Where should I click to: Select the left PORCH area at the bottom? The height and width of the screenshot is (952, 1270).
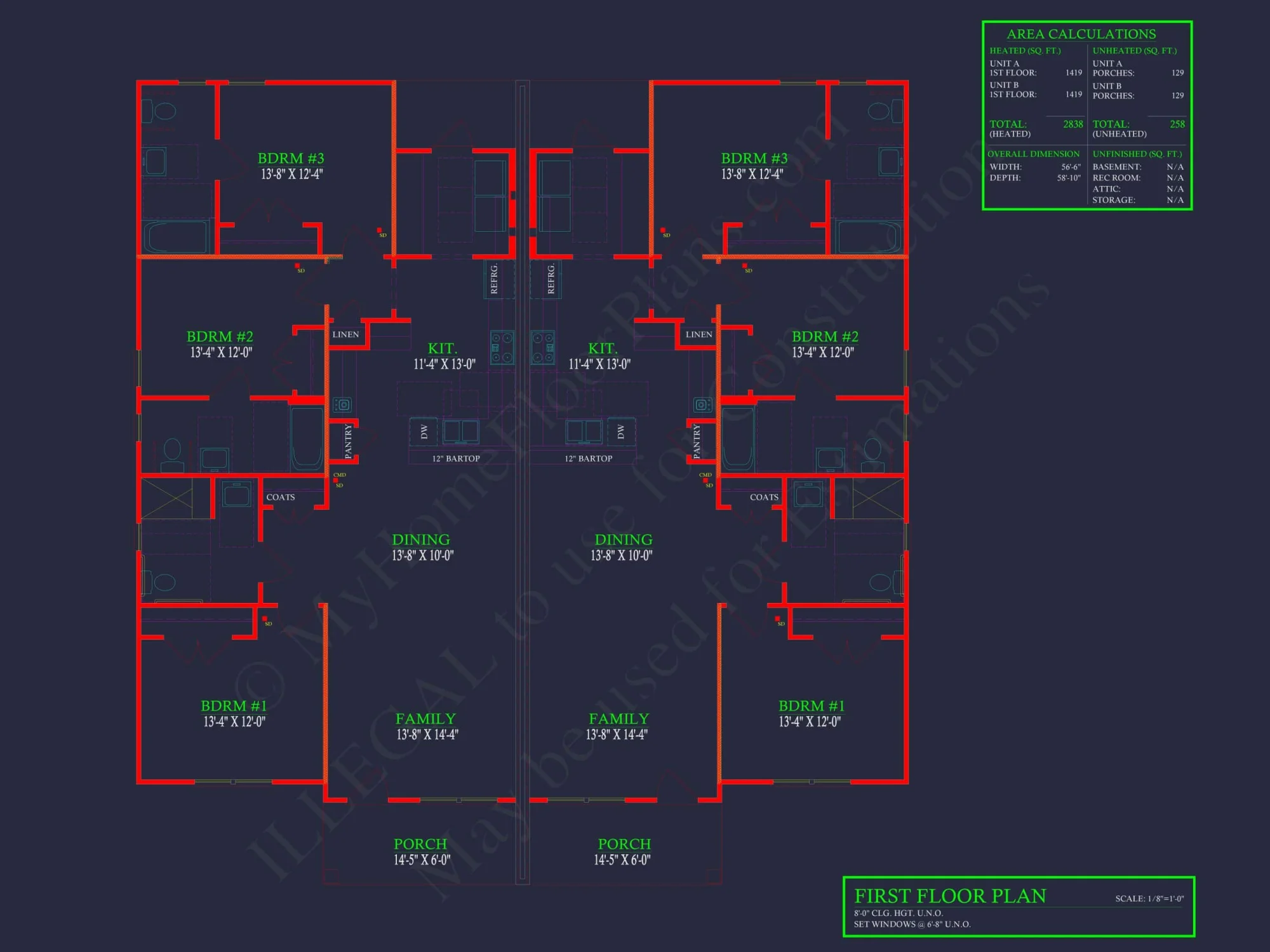421,844
